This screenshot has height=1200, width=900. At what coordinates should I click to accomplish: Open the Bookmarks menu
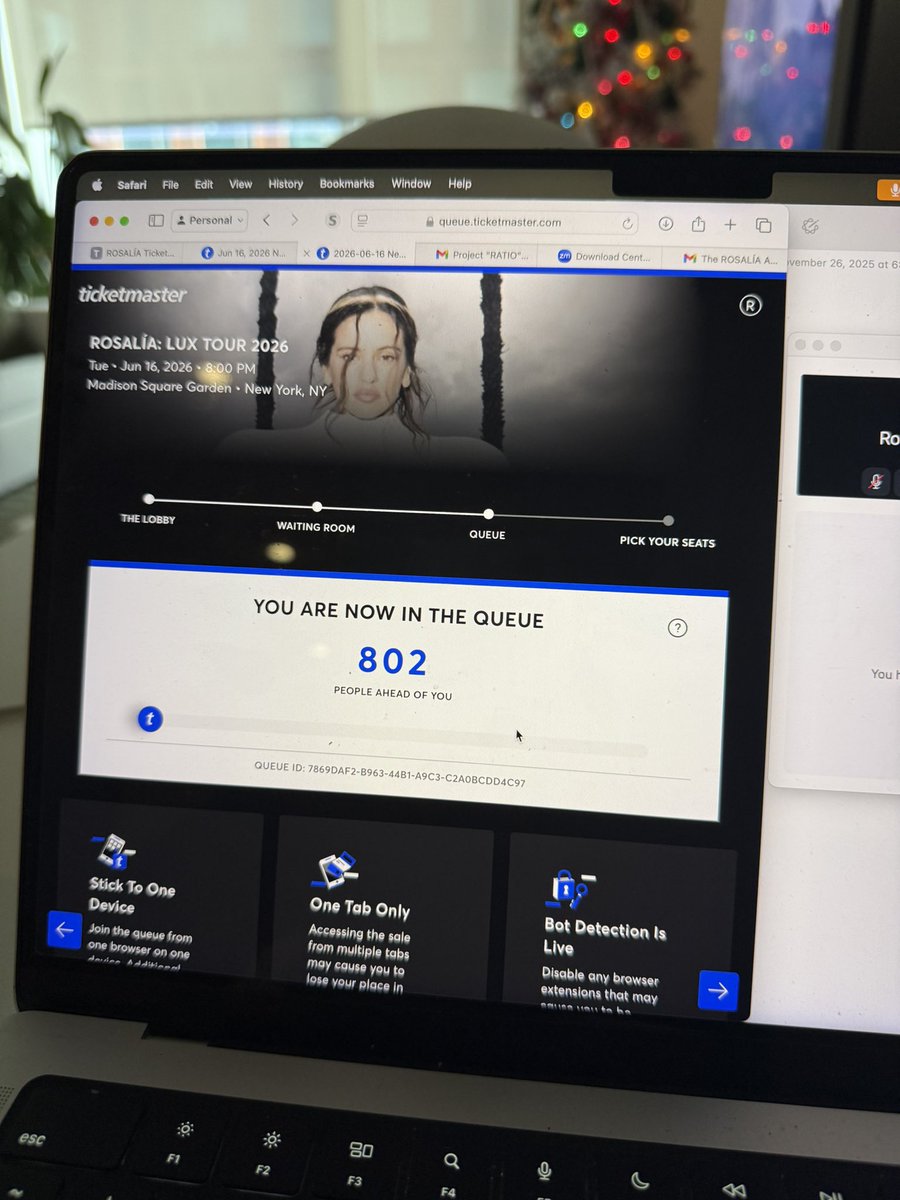tap(347, 184)
